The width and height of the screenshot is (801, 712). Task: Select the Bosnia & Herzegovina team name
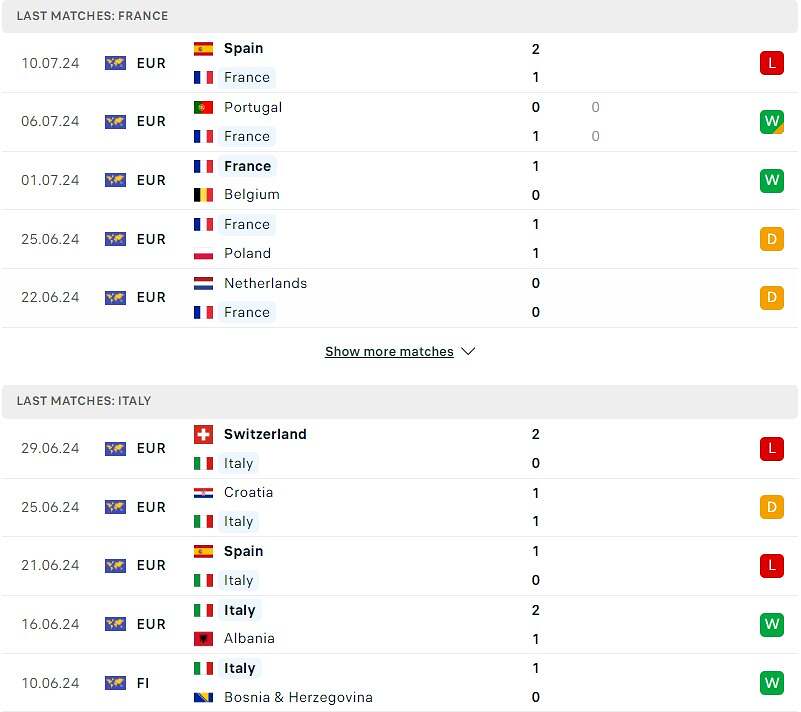coord(298,697)
